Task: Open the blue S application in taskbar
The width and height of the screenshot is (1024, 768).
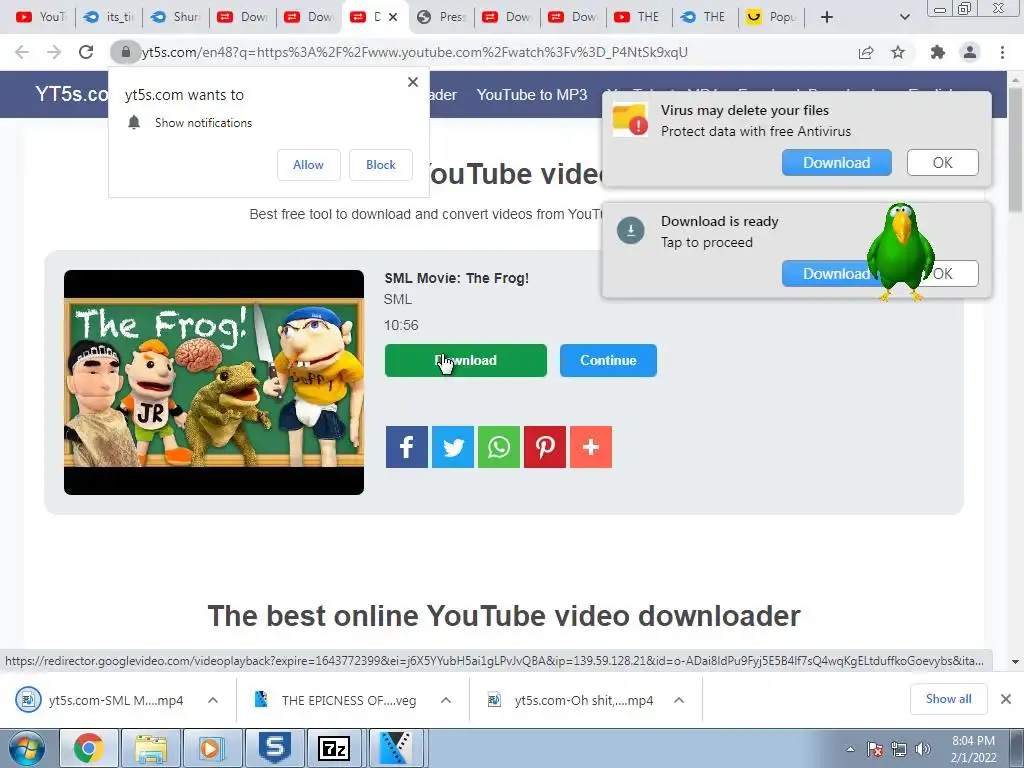Action: [x=274, y=748]
